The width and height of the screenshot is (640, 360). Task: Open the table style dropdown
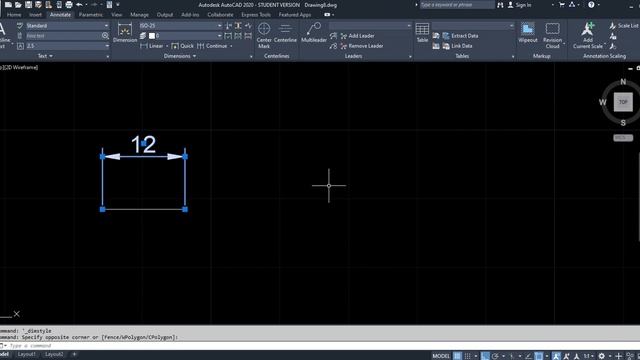click(473, 26)
